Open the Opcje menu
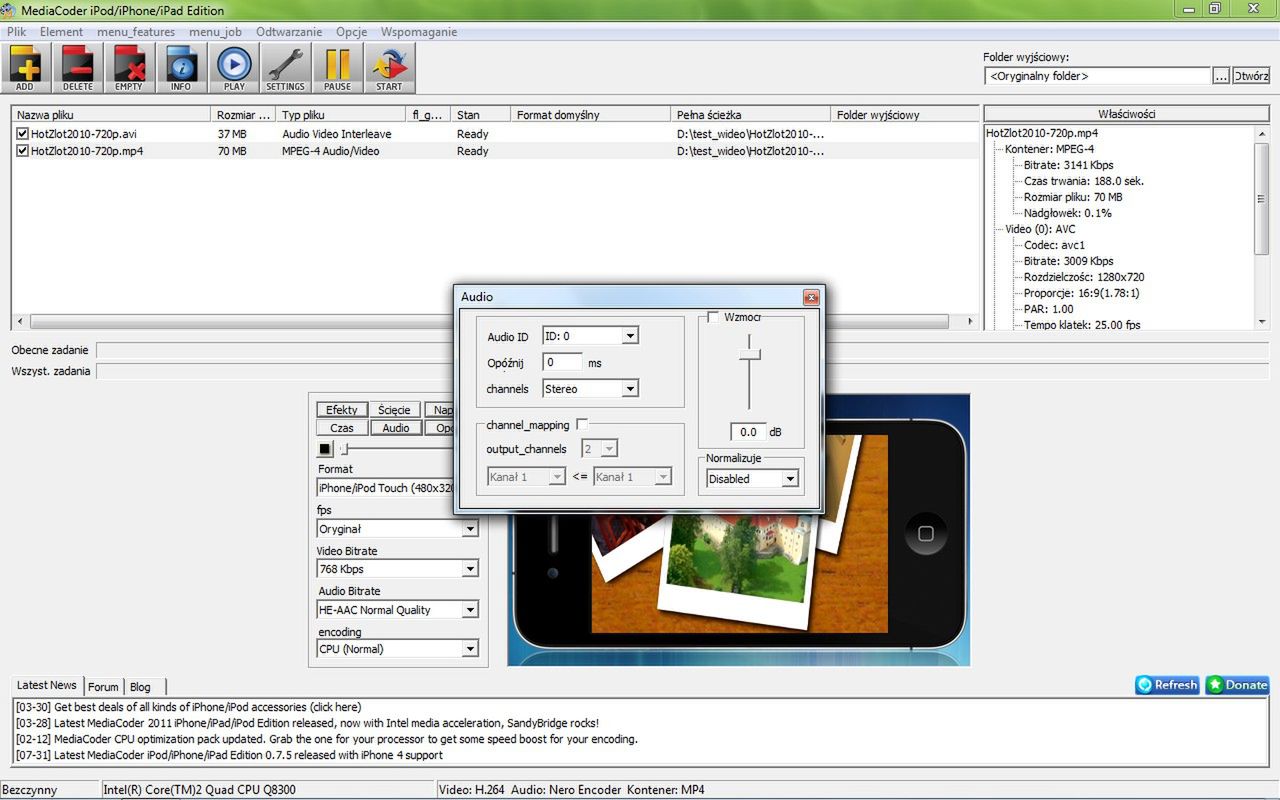 coord(352,32)
